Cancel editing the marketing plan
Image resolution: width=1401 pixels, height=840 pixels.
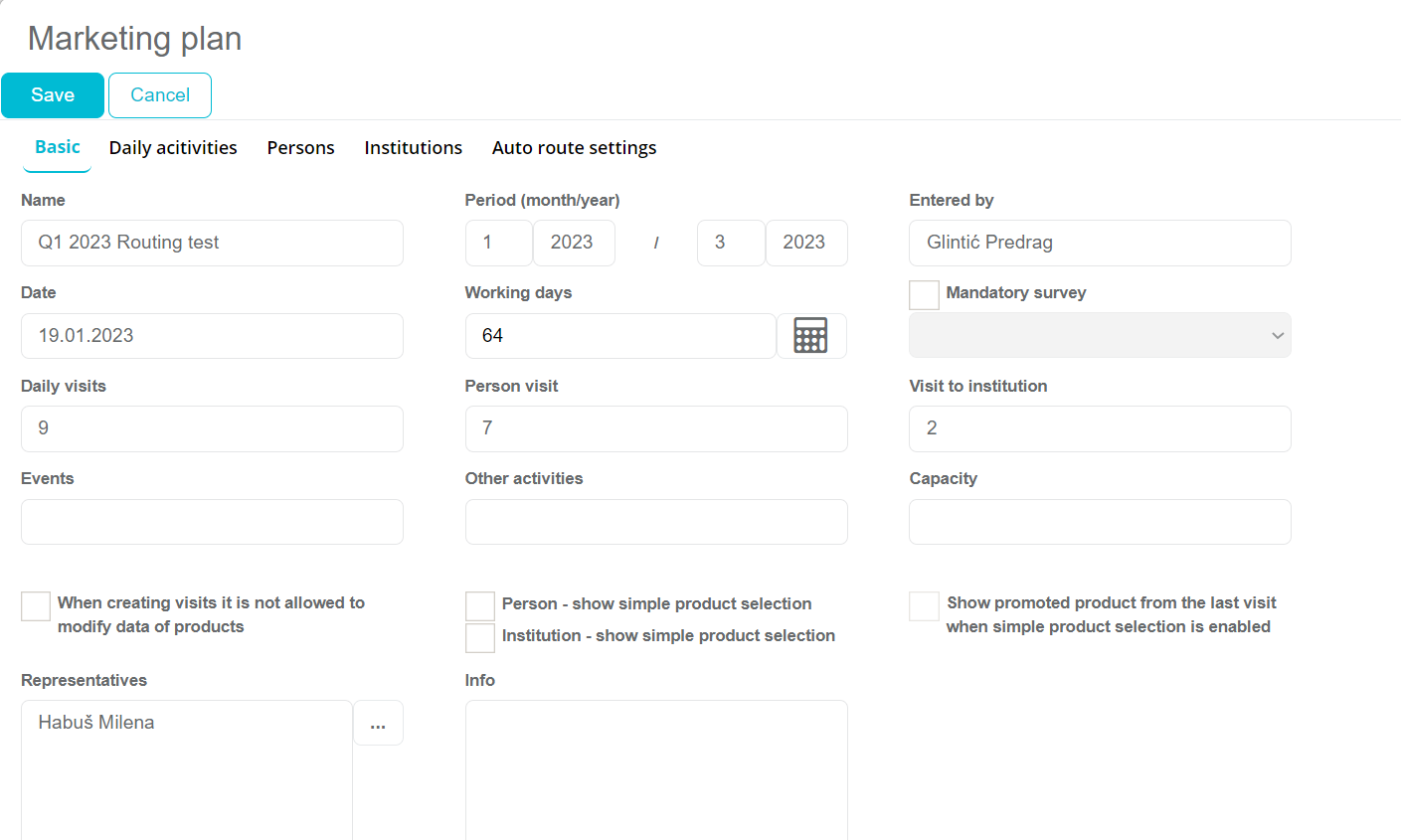[160, 95]
